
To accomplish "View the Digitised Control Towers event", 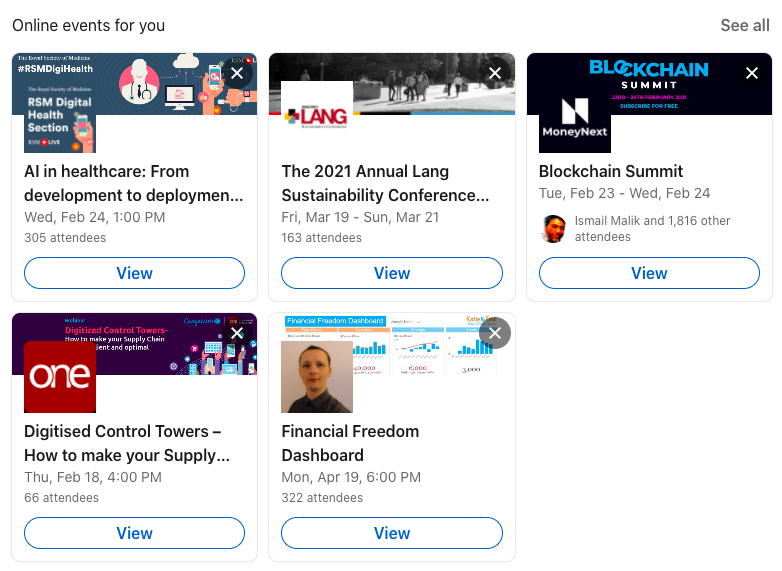I will [x=134, y=533].
